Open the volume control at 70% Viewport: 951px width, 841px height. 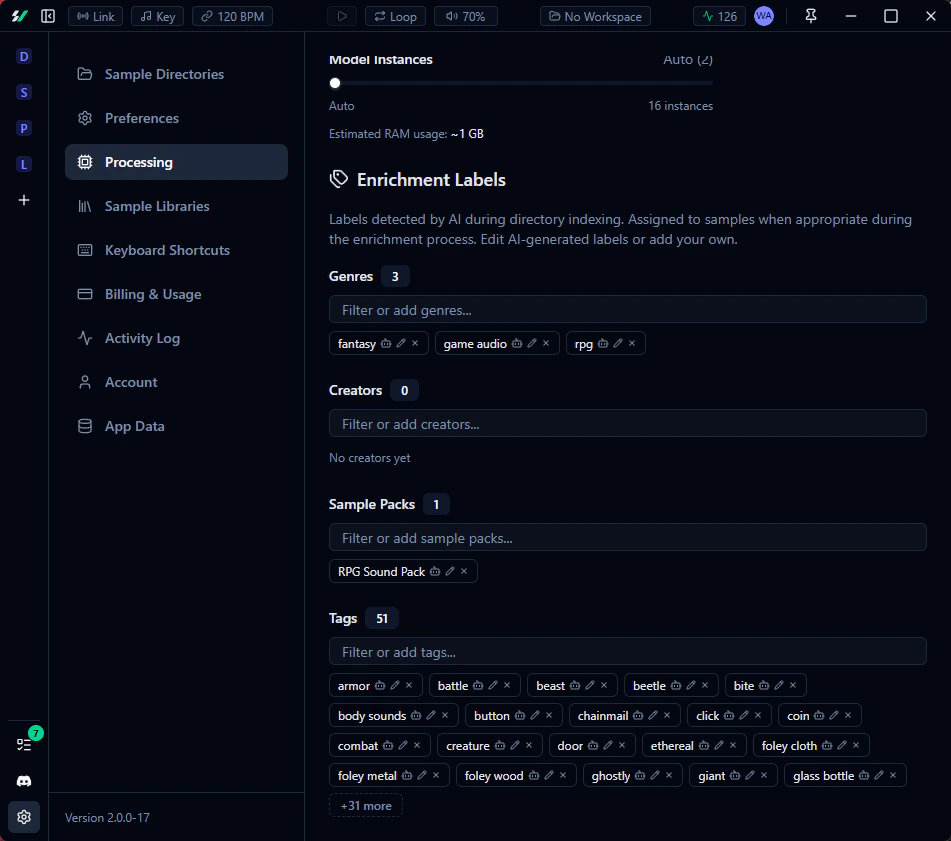[465, 15]
